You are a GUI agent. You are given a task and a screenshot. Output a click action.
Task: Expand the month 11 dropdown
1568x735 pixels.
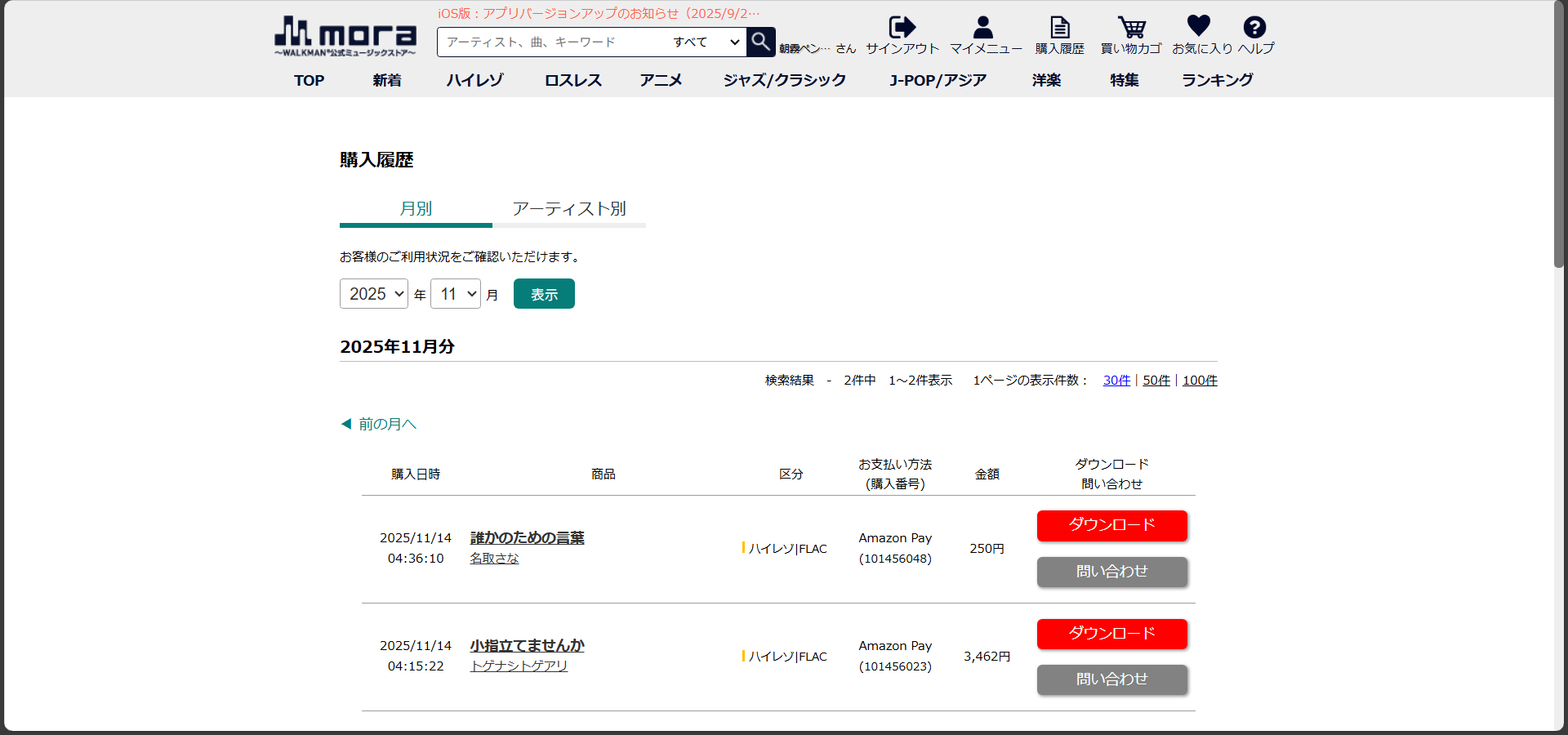point(456,294)
